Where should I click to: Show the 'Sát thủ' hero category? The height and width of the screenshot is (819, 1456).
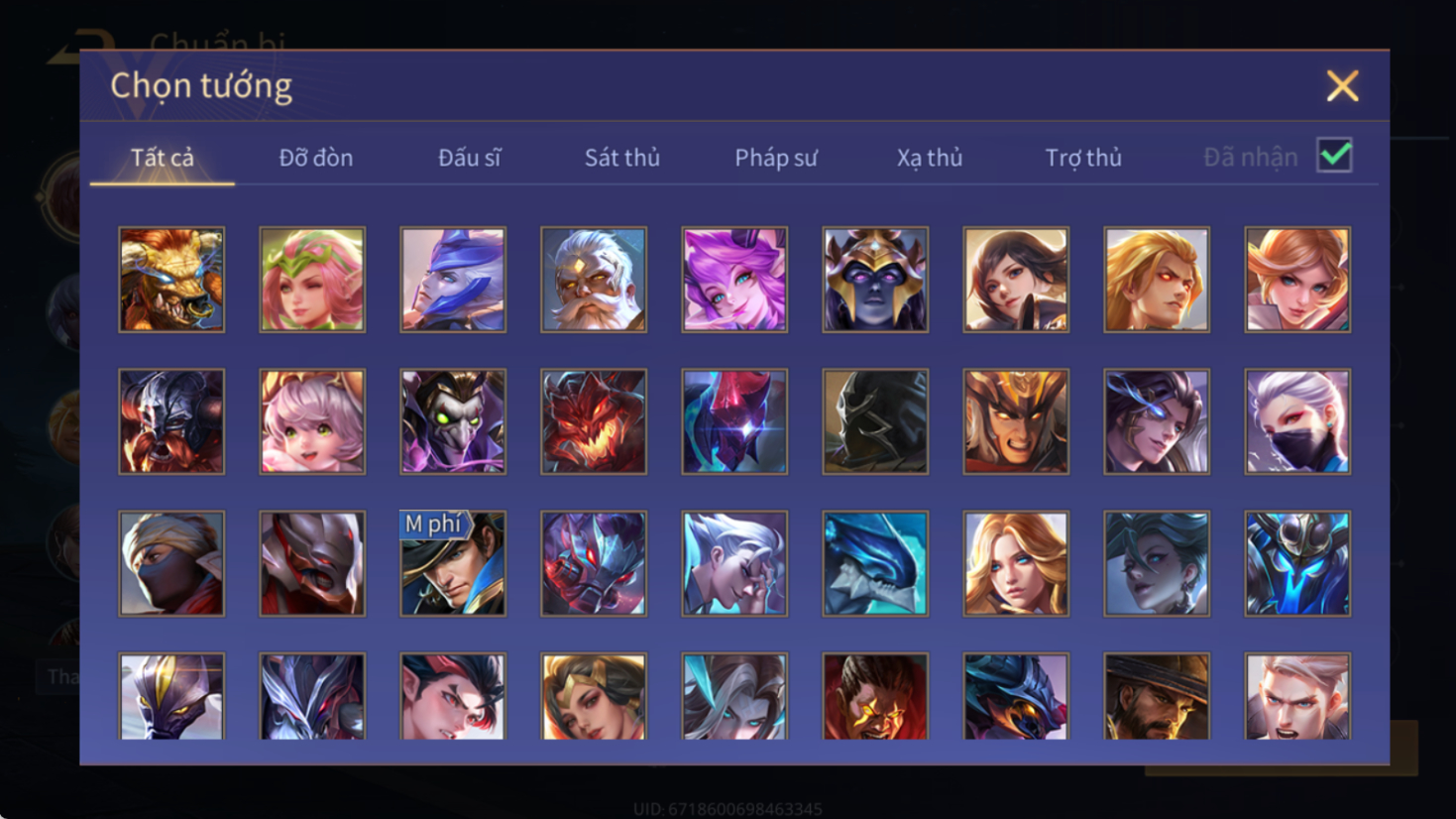point(621,157)
